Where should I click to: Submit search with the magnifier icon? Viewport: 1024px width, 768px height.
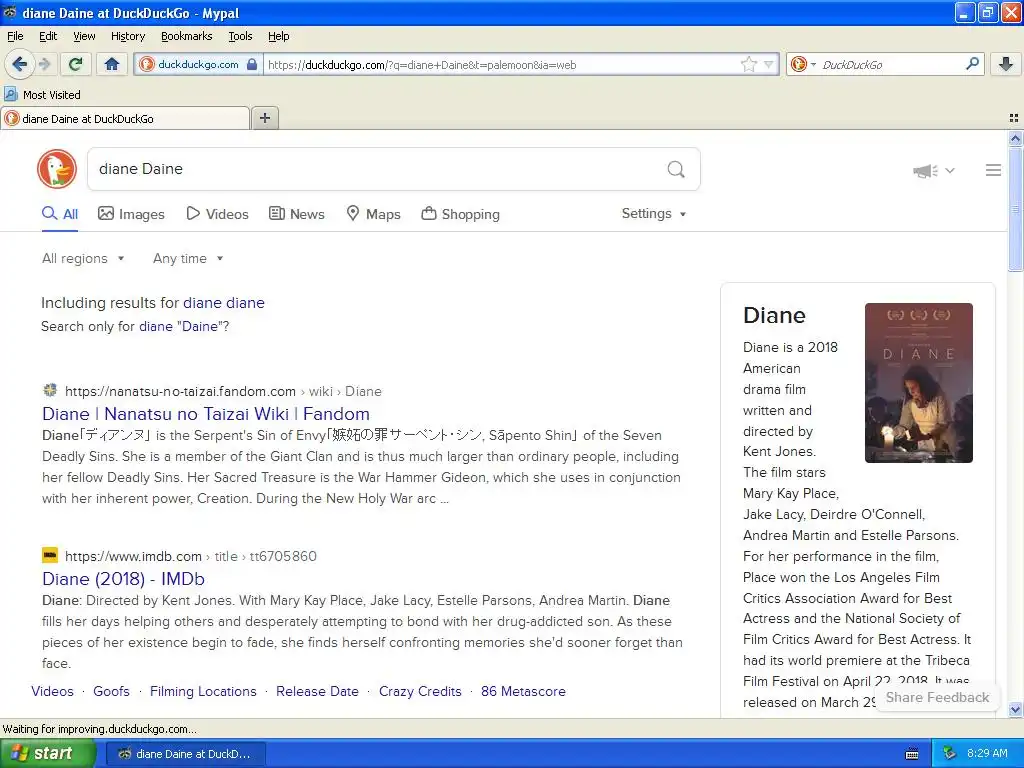[x=676, y=169]
